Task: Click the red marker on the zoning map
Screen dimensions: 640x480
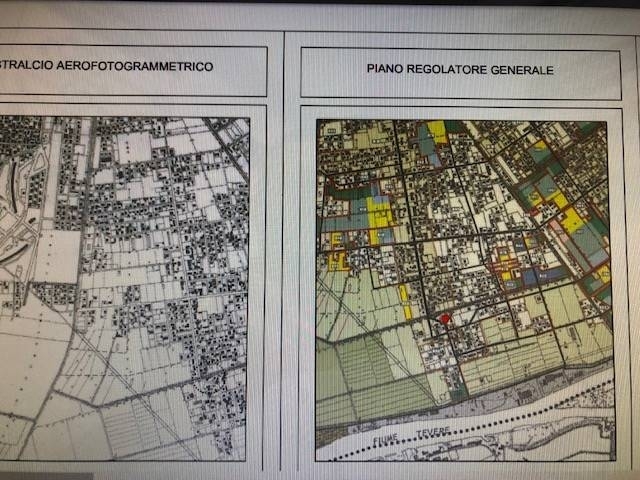Action: coord(445,318)
